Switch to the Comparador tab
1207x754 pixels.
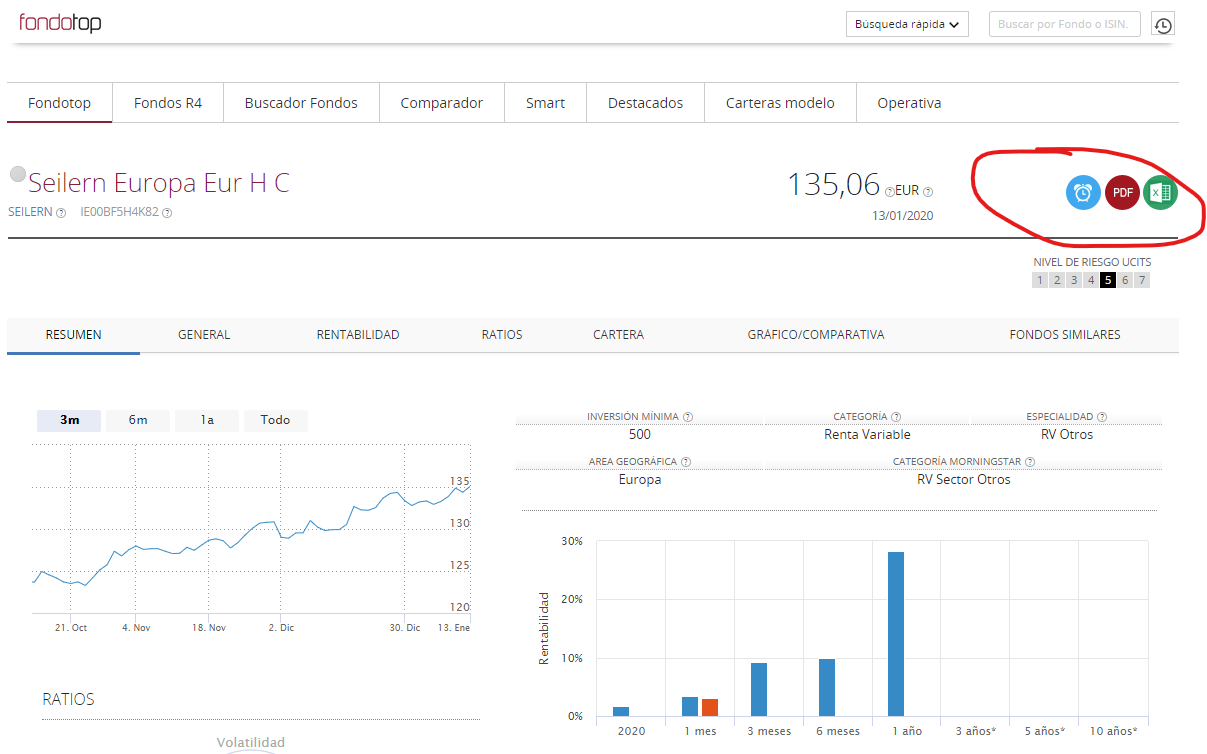click(442, 103)
